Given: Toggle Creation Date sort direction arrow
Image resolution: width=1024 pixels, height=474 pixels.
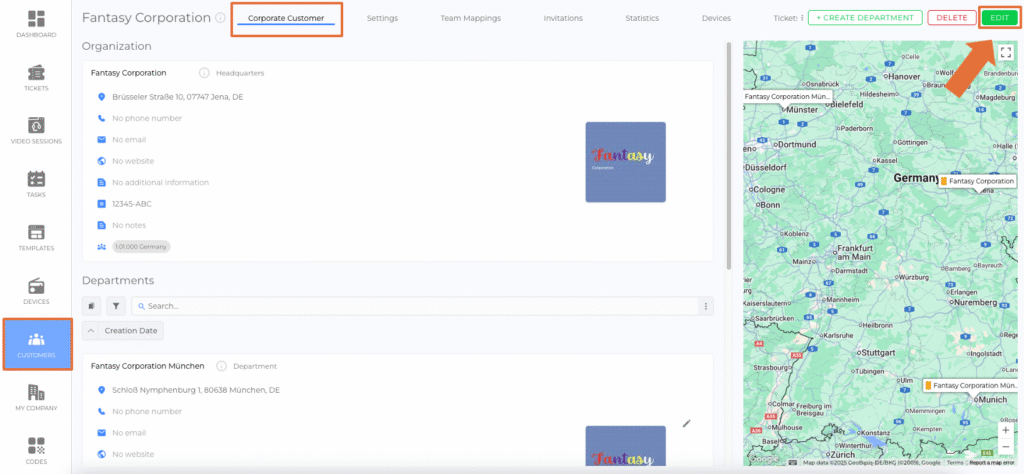Looking at the screenshot, I should pyautogui.click(x=91, y=330).
